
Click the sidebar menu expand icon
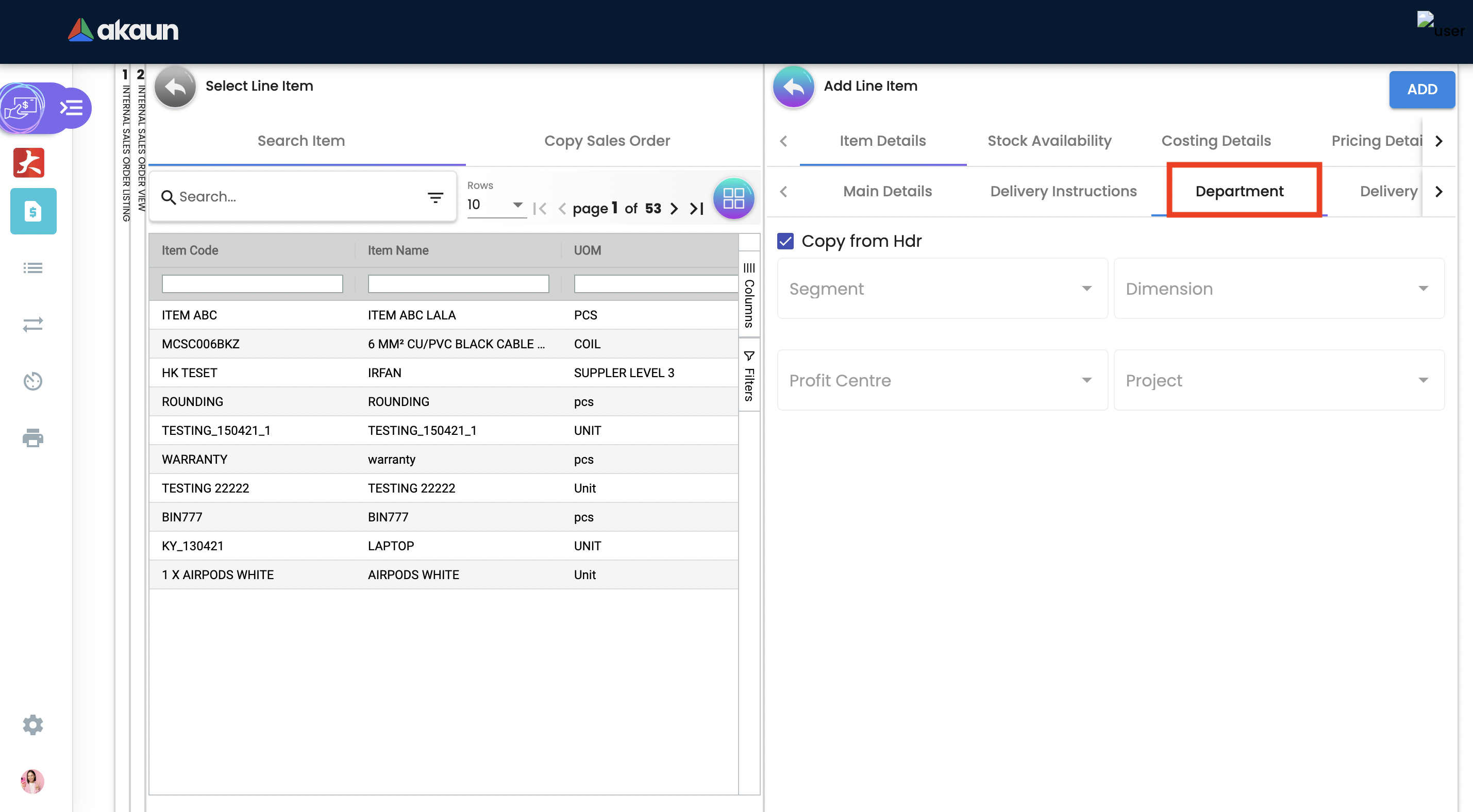(72, 108)
